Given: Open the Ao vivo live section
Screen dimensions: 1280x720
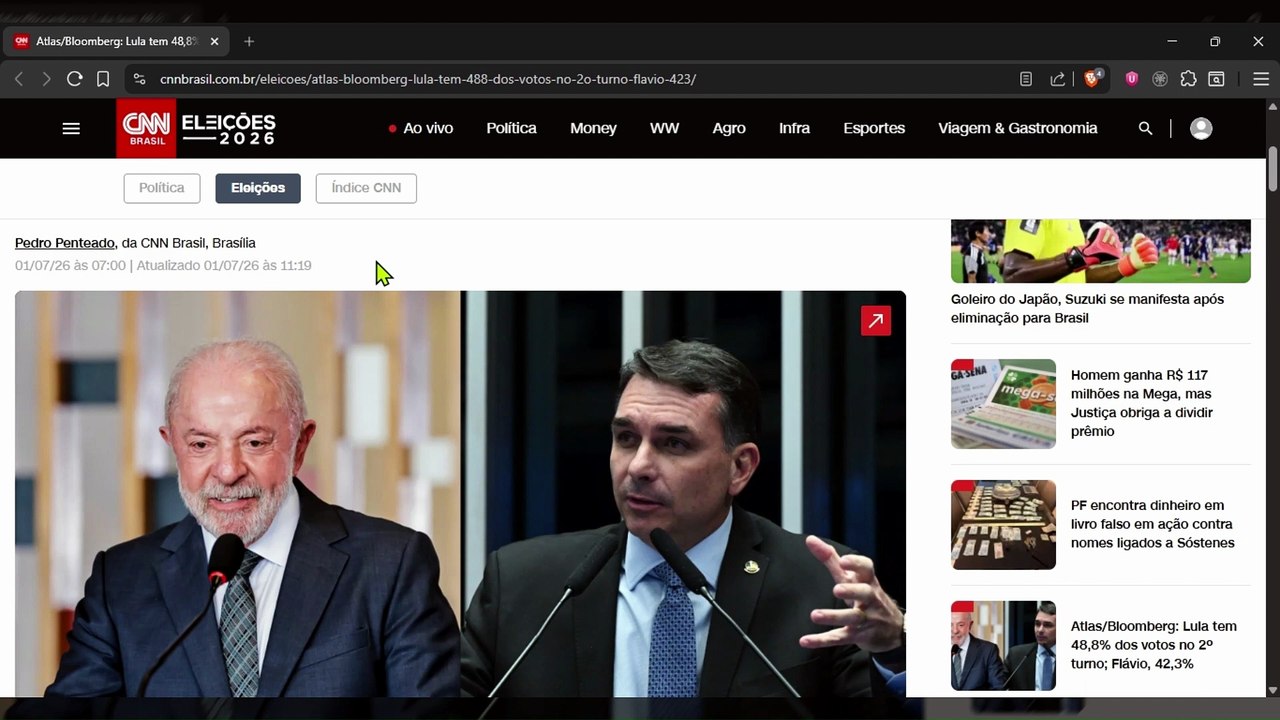Looking at the screenshot, I should pyautogui.click(x=421, y=128).
